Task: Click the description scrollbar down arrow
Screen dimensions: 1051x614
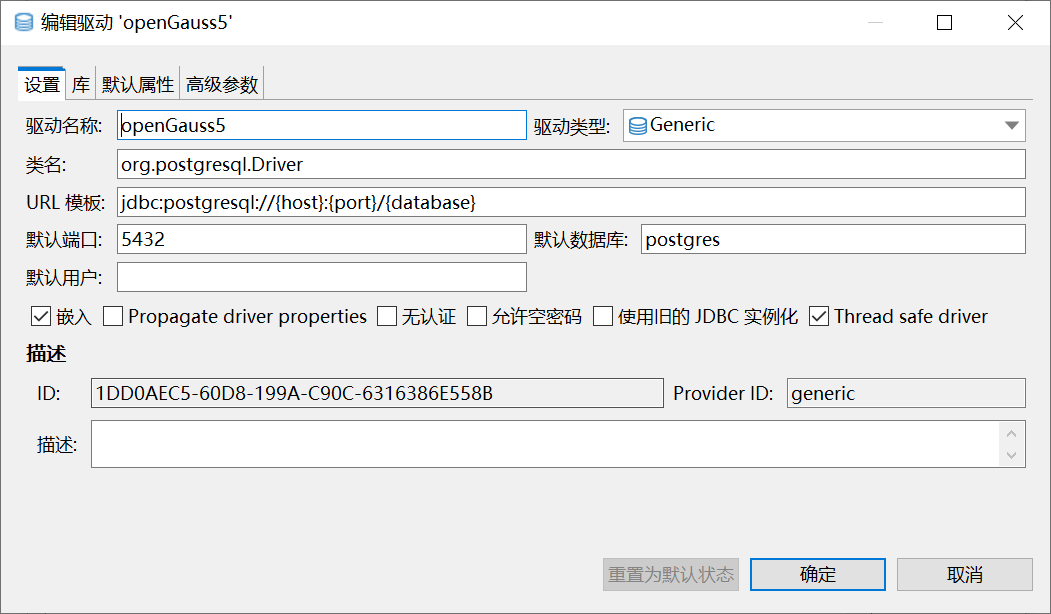Action: coord(1011,455)
